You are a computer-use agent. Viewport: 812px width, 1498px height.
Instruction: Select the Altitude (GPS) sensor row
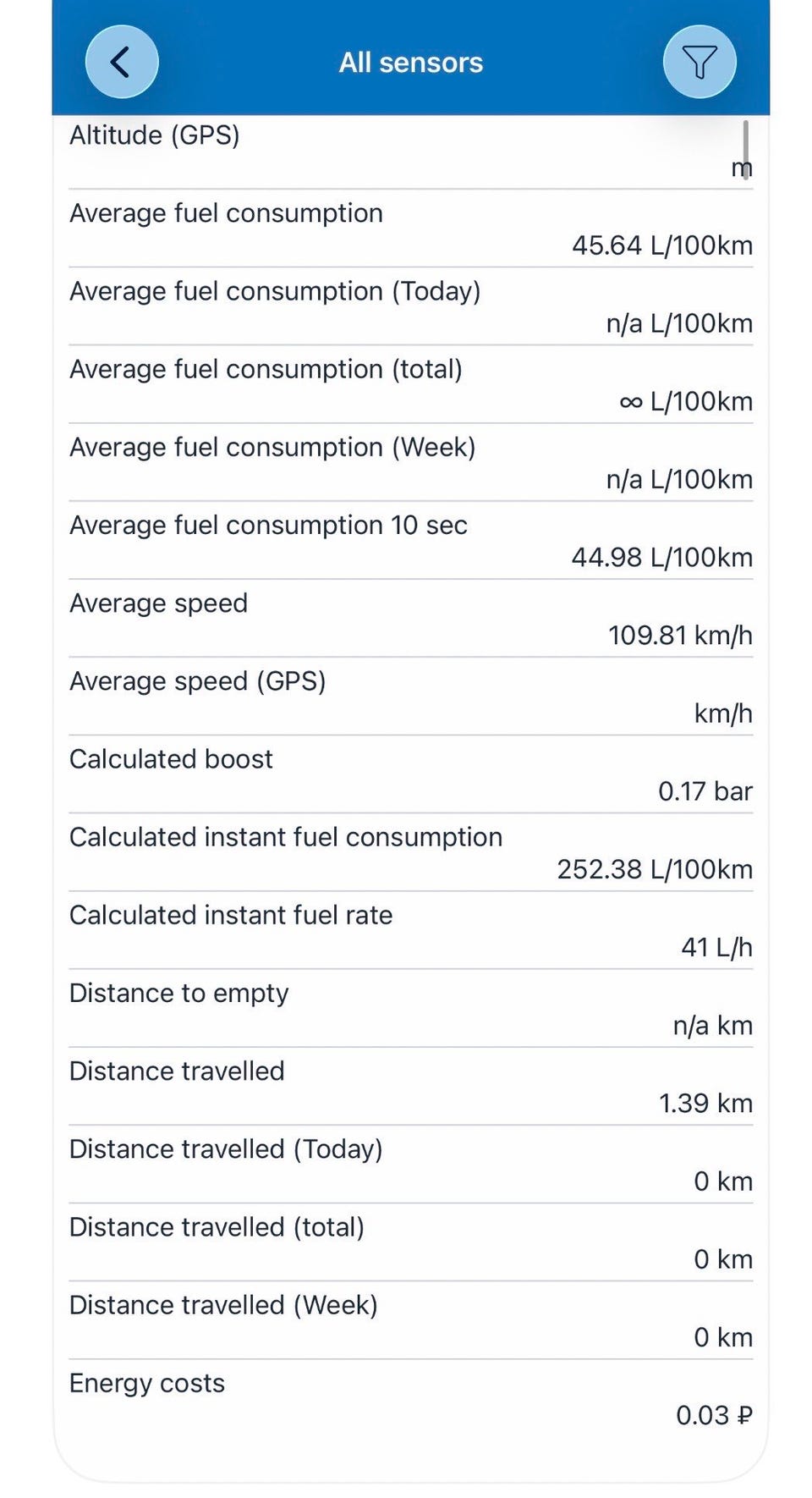pyautogui.click(x=411, y=151)
